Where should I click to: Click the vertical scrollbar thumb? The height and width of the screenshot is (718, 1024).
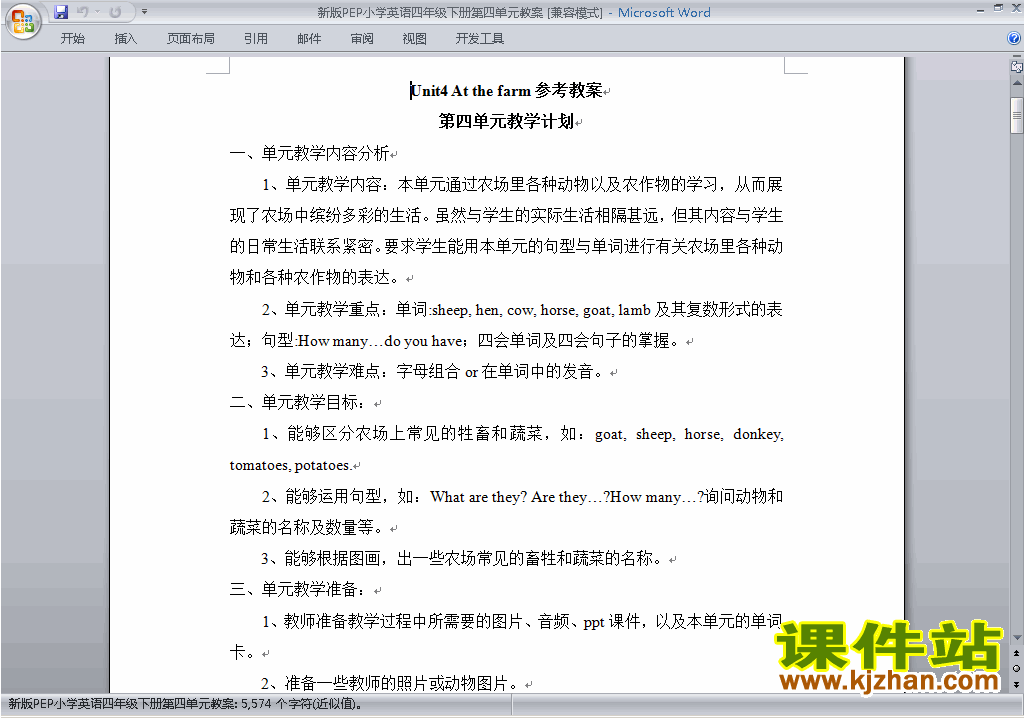[1017, 116]
